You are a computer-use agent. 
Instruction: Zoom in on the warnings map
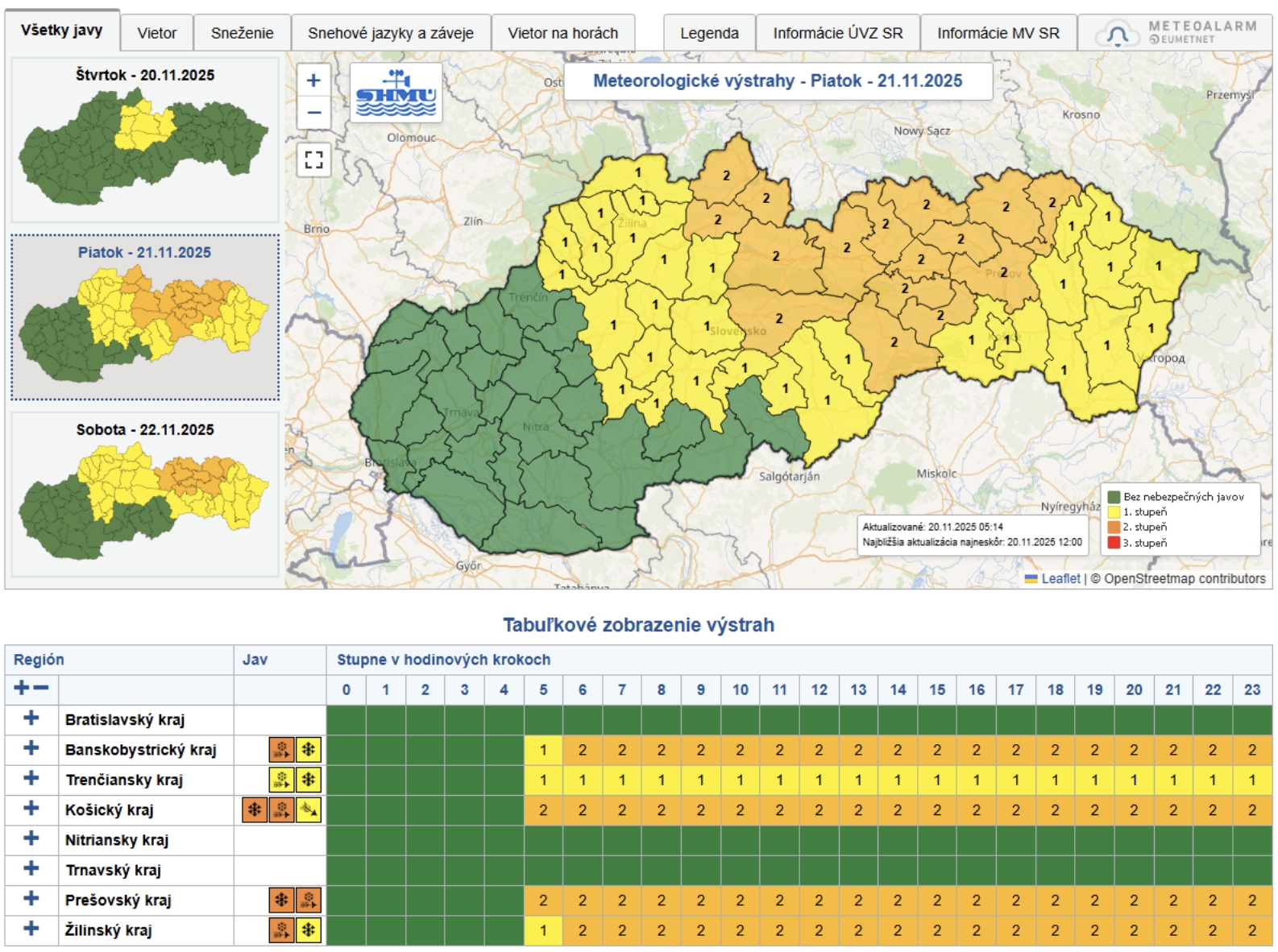click(313, 81)
